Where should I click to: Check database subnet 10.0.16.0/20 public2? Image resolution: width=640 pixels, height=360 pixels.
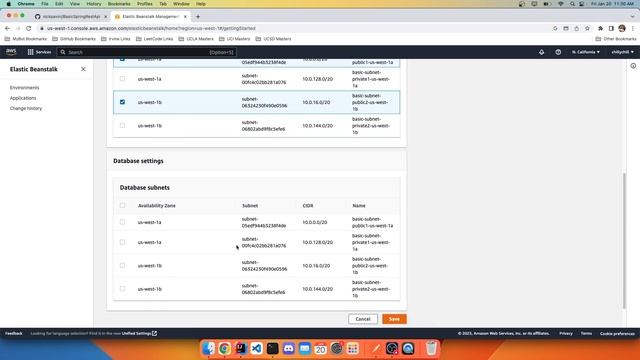pos(122,266)
